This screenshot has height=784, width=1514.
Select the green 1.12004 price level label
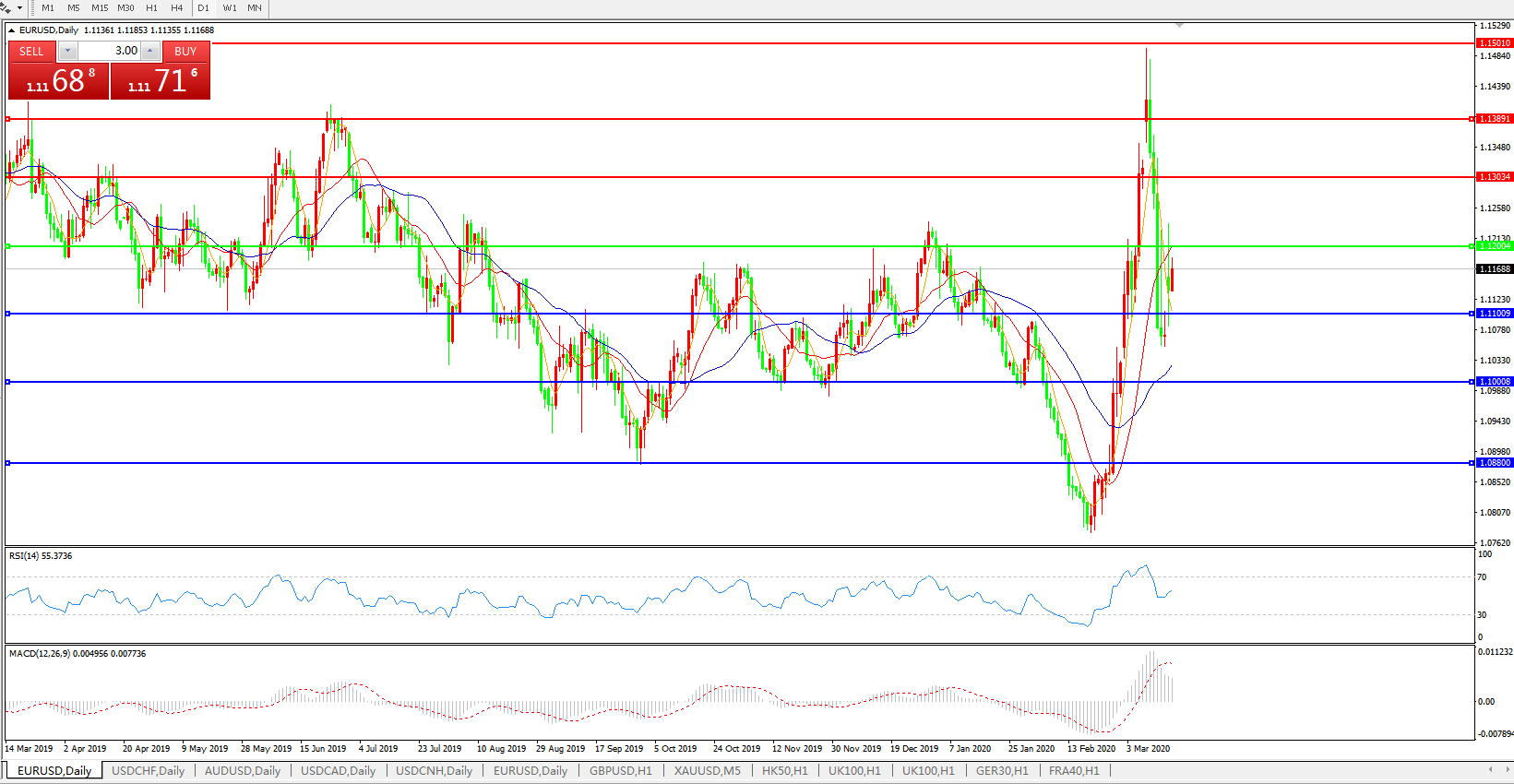pyautogui.click(x=1495, y=246)
